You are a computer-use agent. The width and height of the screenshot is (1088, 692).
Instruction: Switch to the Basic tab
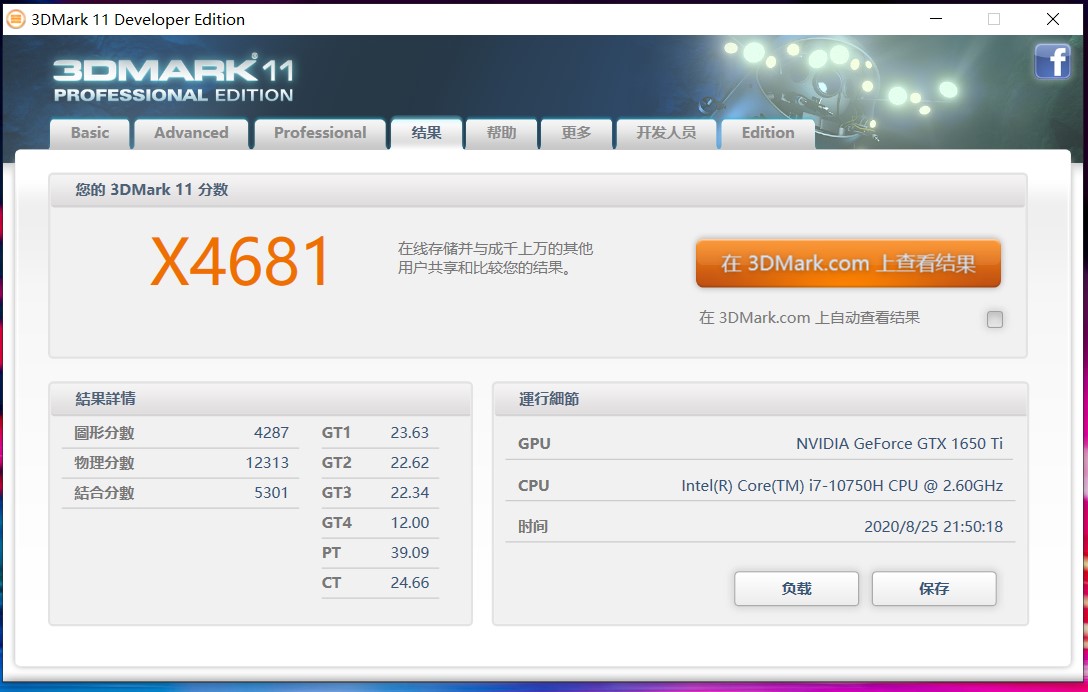pyautogui.click(x=90, y=133)
